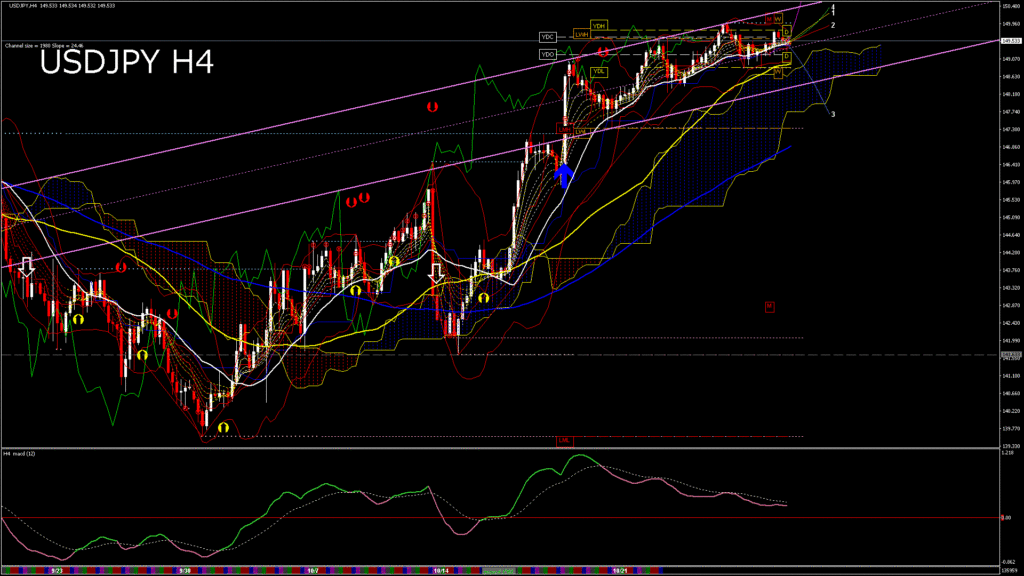The width and height of the screenshot is (1024, 576).
Task: Select the white down arrow near 10/14
Action: [x=436, y=271]
